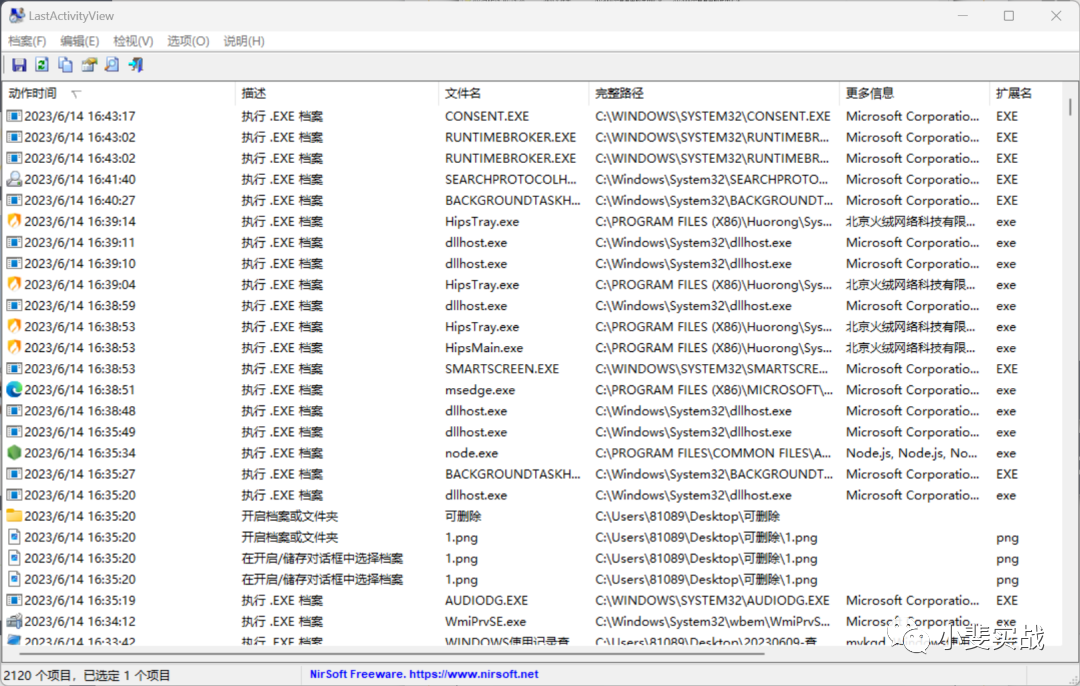Sort by the 完整路径 column header

pyautogui.click(x=714, y=94)
